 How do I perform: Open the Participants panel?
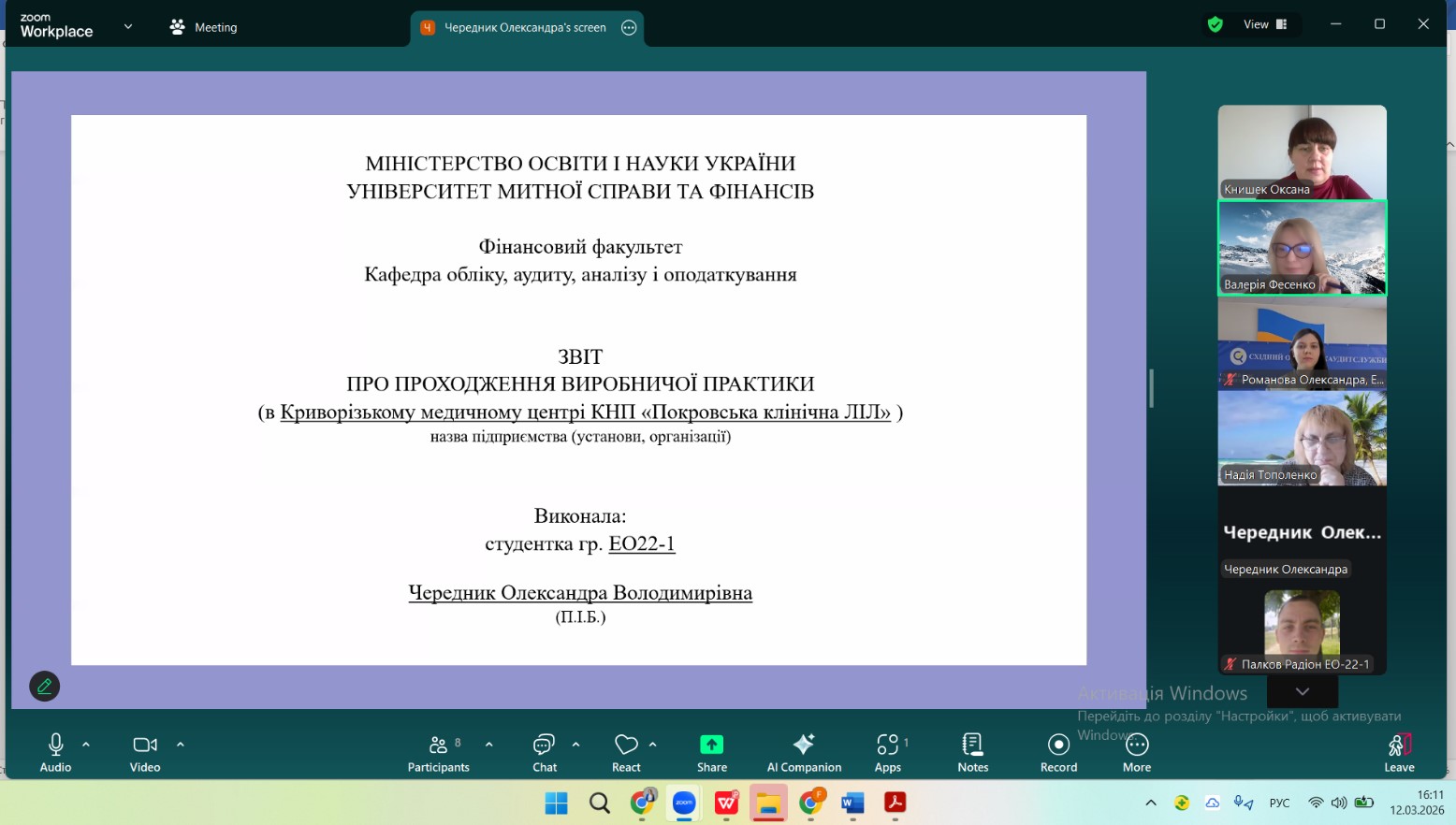tap(438, 753)
